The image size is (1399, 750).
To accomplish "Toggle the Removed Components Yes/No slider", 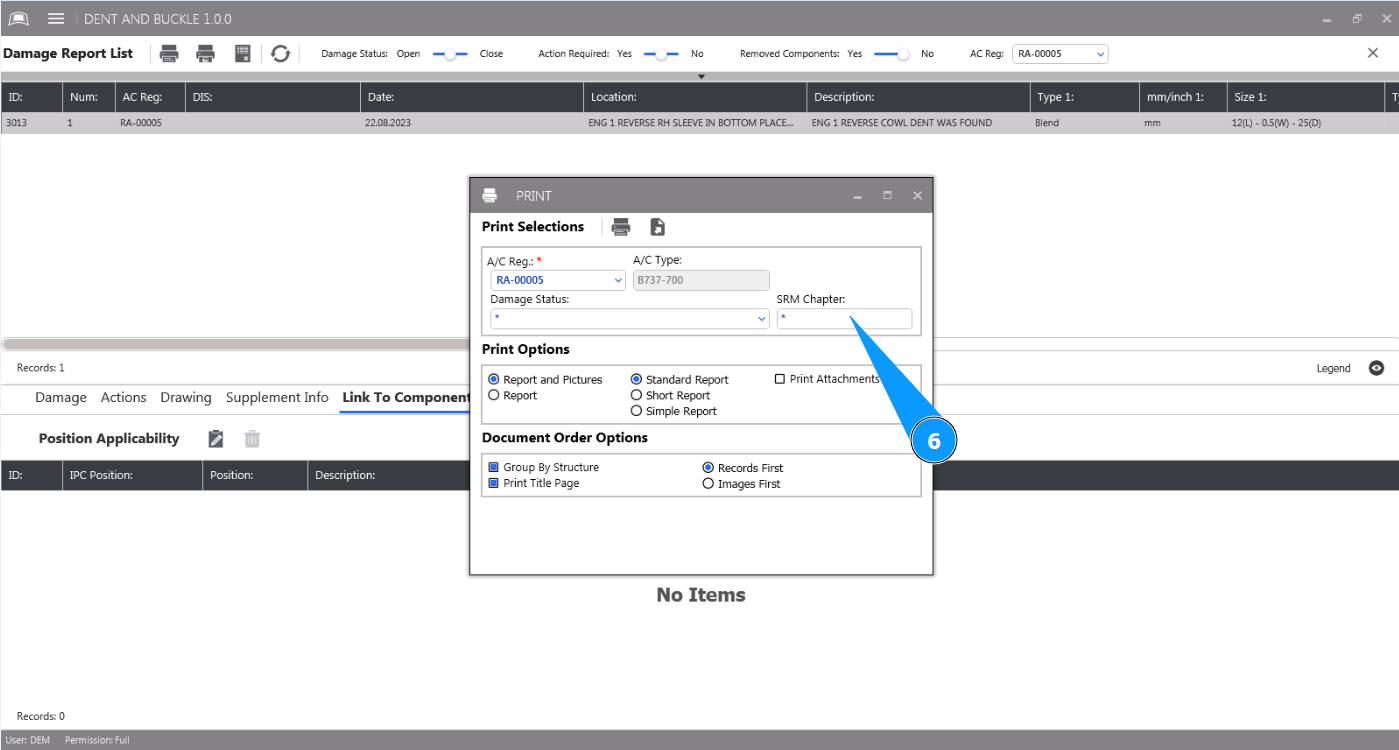I will 892,54.
